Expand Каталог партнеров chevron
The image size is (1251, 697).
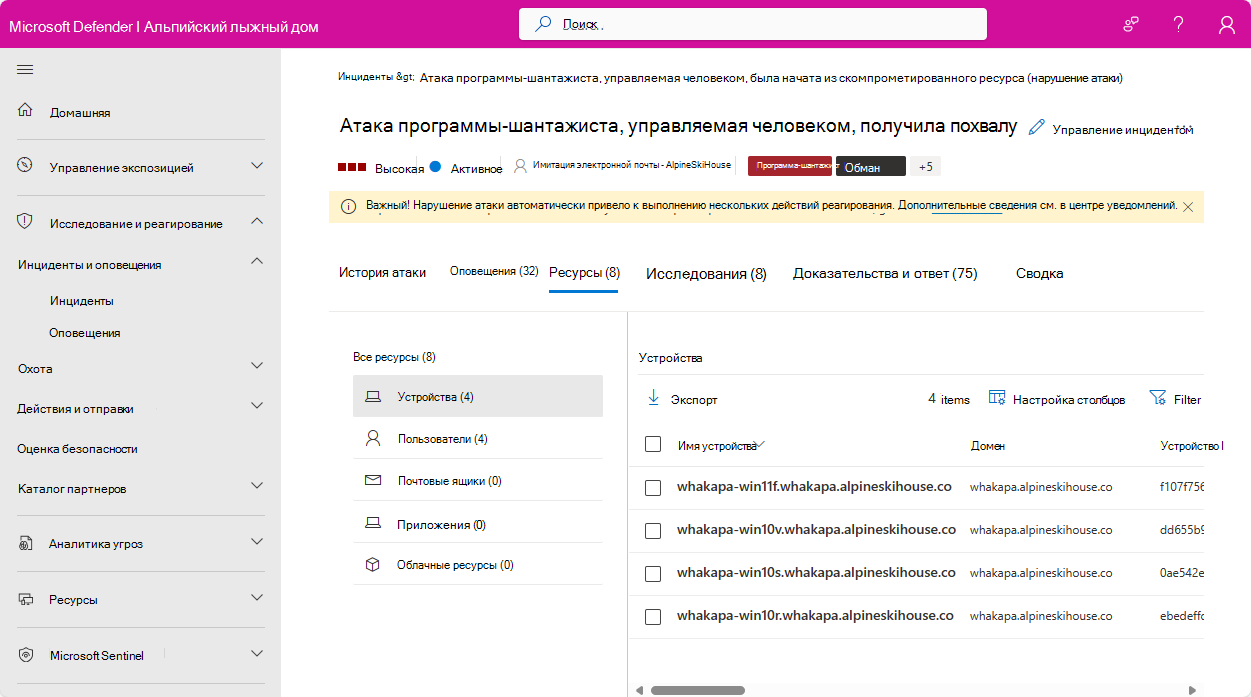(257, 486)
